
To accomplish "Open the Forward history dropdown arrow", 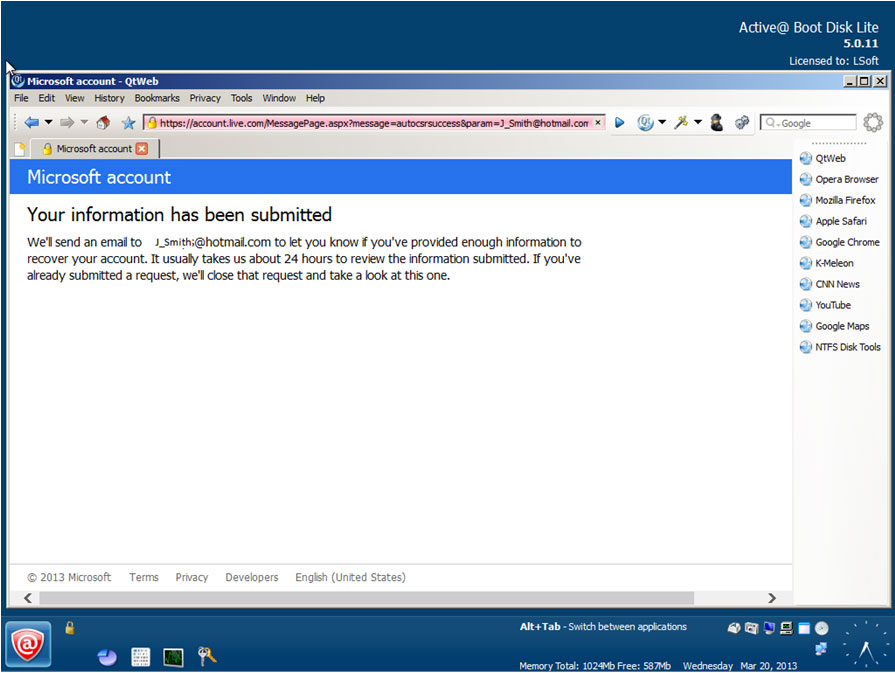I will (x=84, y=122).
